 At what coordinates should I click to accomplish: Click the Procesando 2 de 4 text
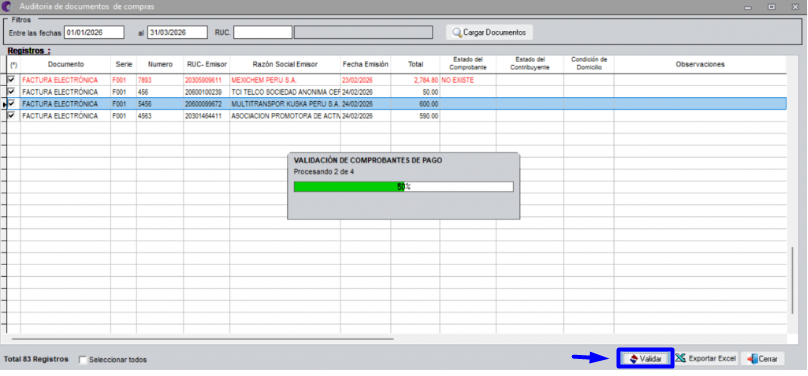pyautogui.click(x=324, y=172)
